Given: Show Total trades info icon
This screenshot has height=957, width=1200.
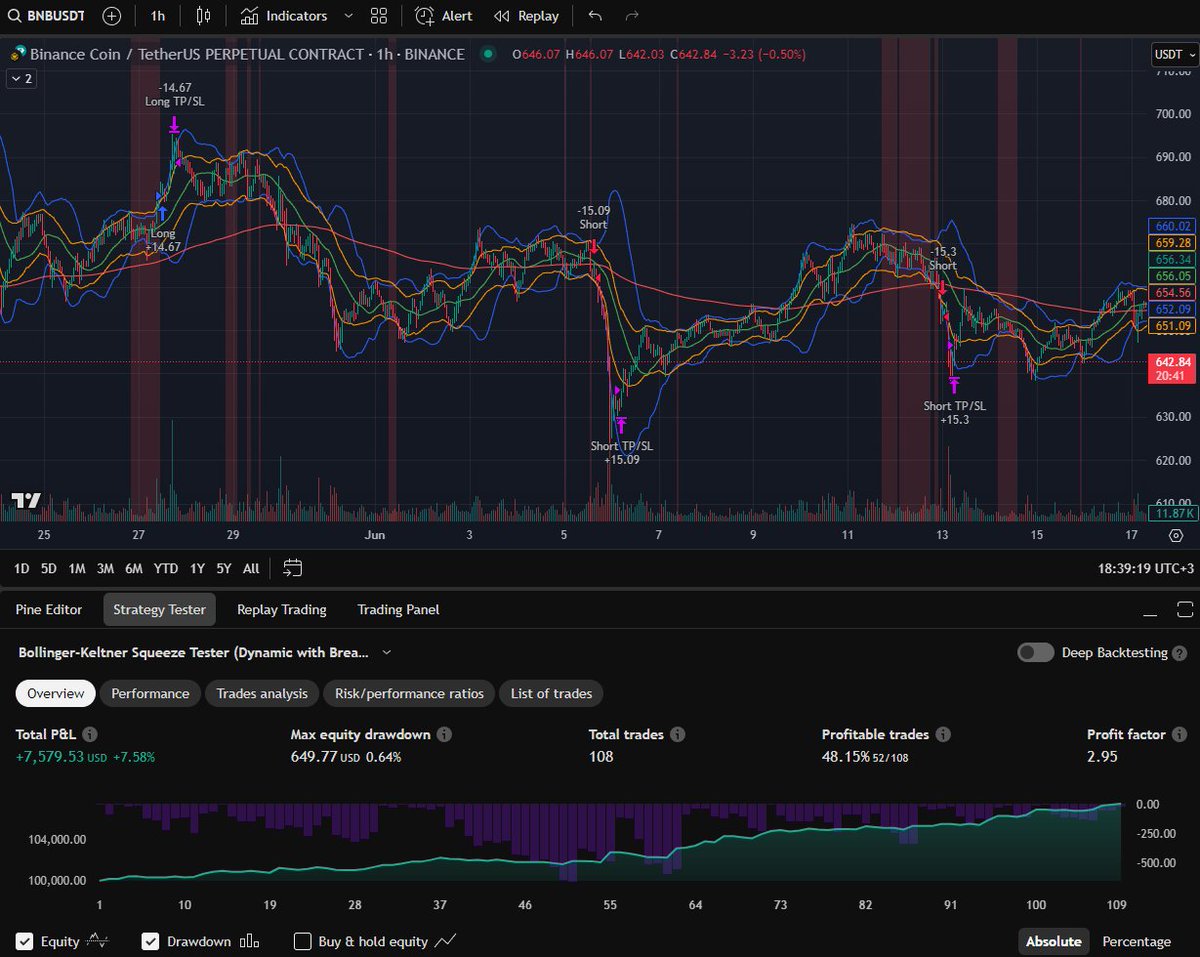Looking at the screenshot, I should tap(677, 734).
